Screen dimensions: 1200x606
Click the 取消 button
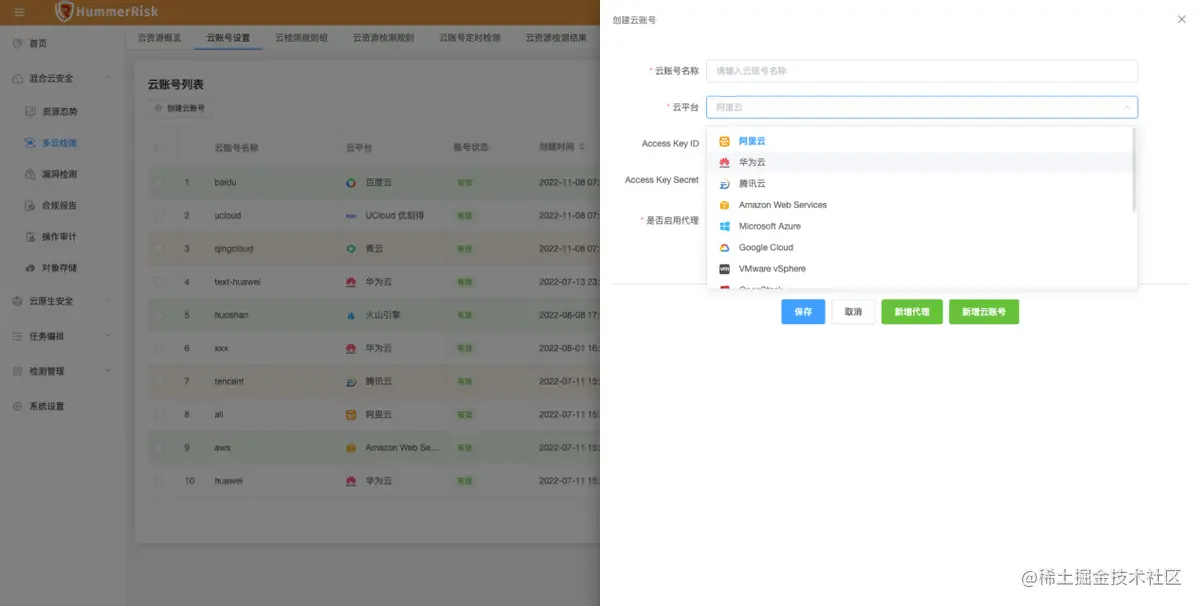tap(853, 312)
